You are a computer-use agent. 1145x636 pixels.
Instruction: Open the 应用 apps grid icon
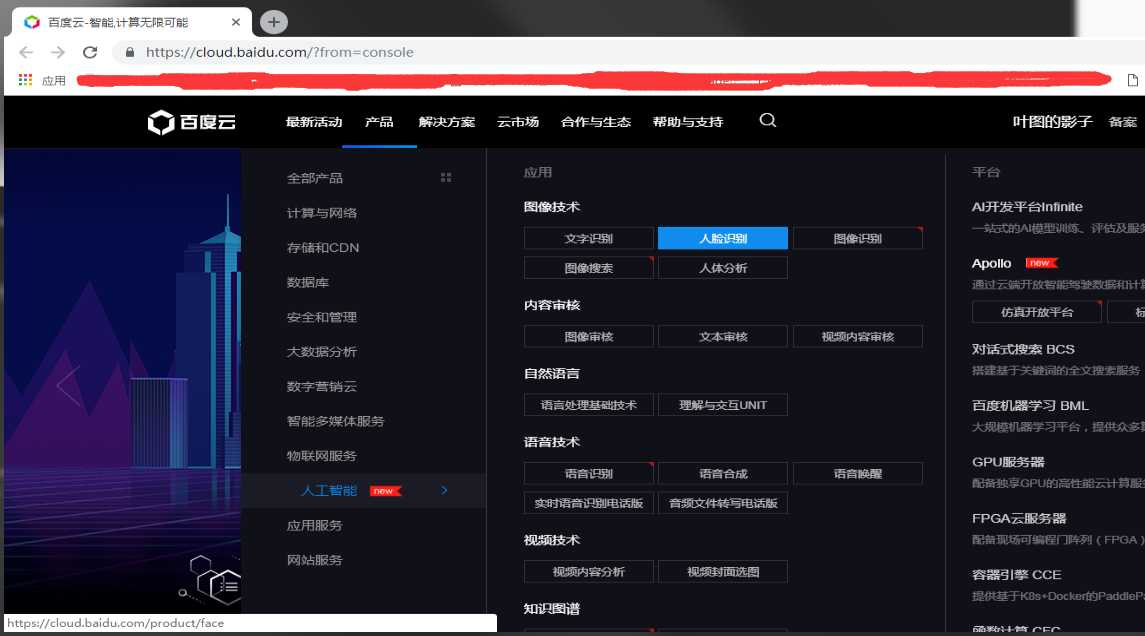point(26,80)
